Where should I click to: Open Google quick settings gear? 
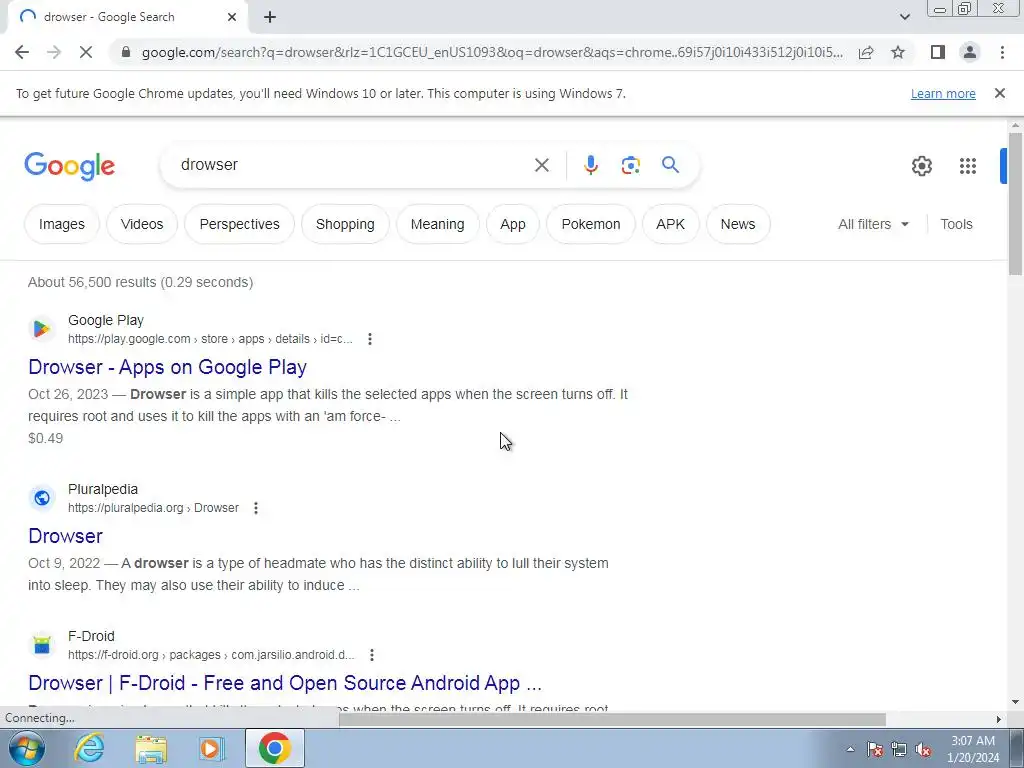[921, 166]
